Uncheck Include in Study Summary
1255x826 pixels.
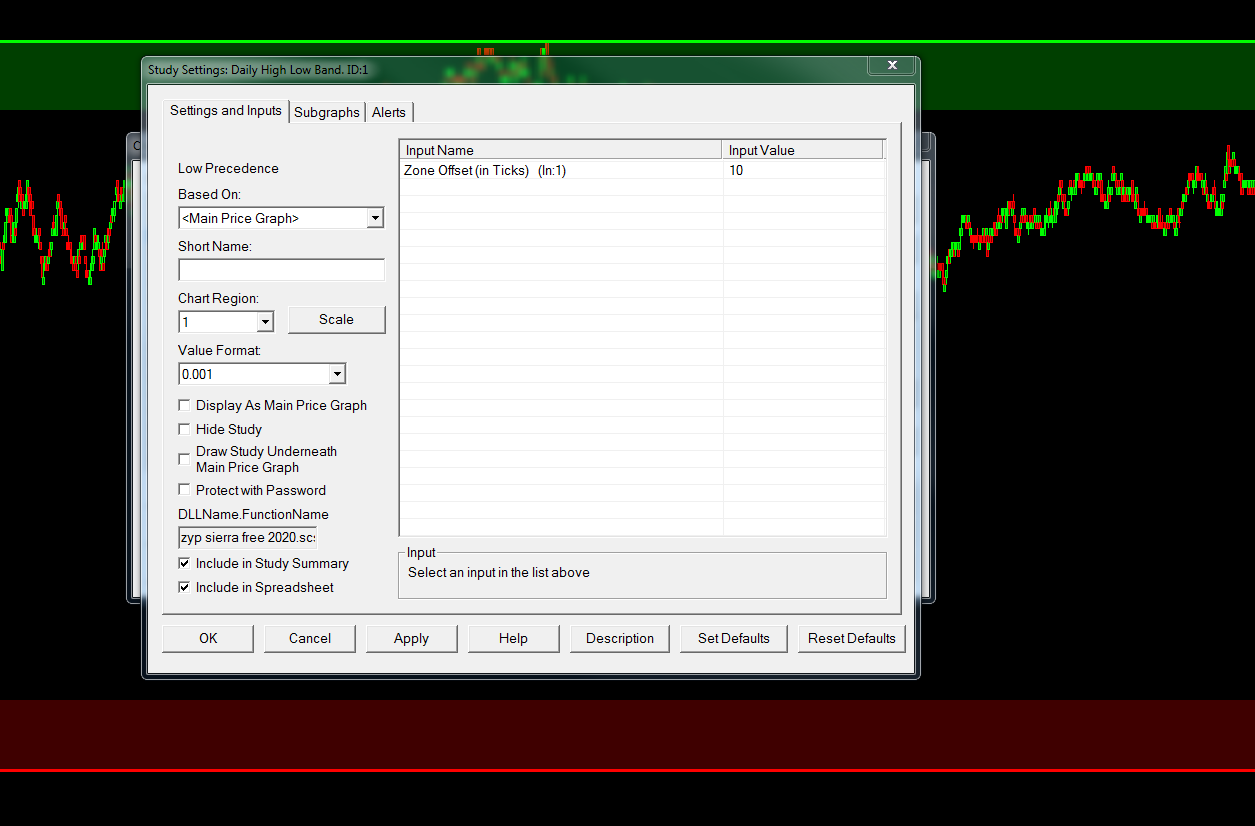(184, 563)
